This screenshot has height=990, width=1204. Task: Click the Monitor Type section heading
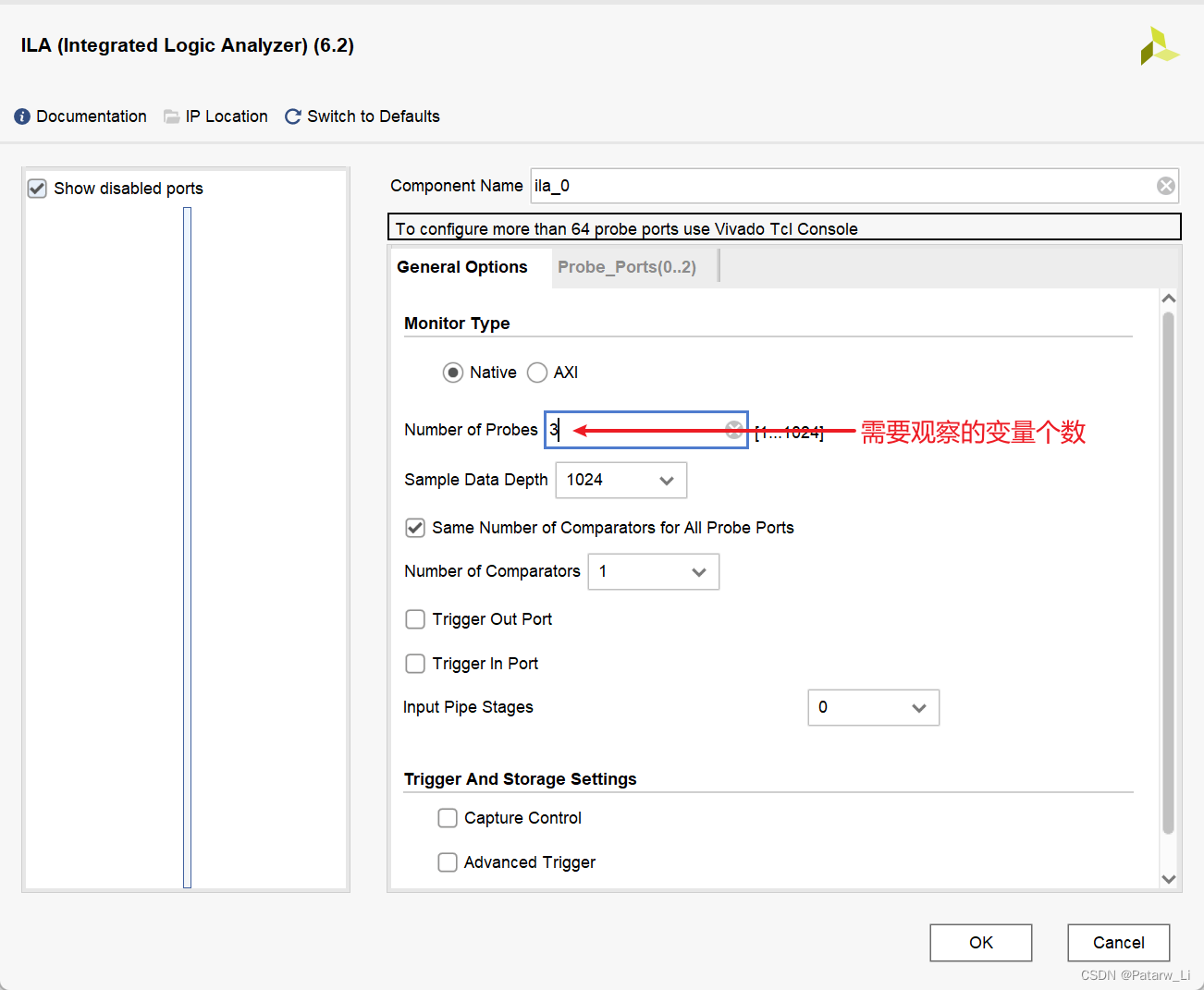457,324
